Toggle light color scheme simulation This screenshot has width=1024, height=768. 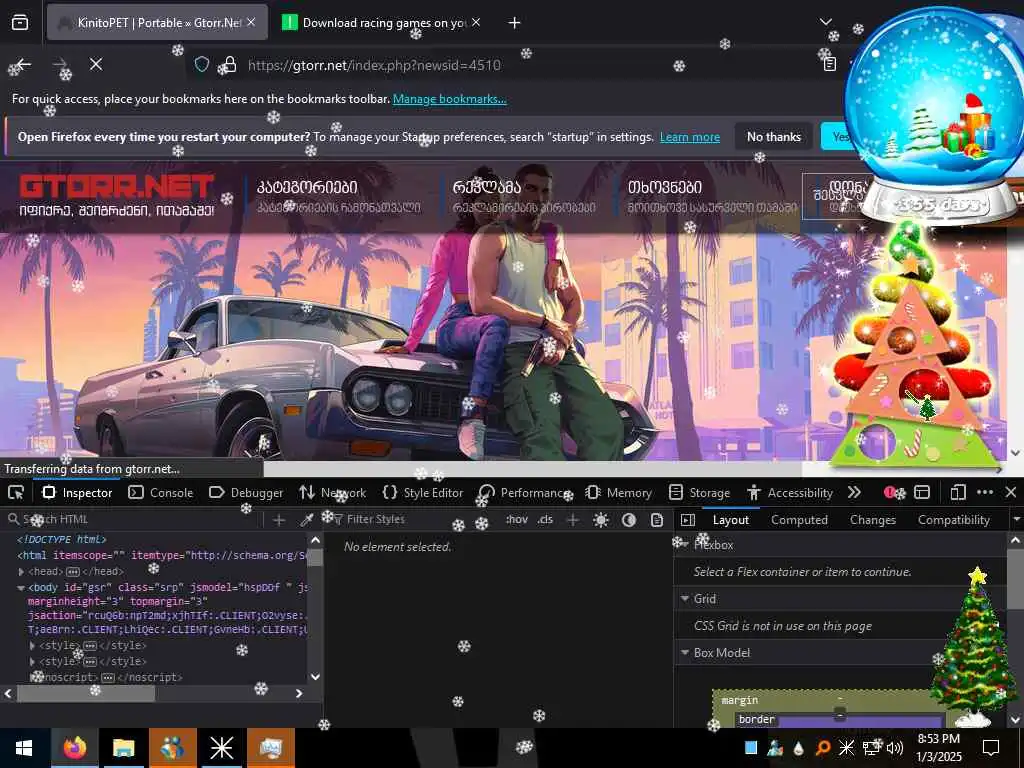tap(601, 520)
